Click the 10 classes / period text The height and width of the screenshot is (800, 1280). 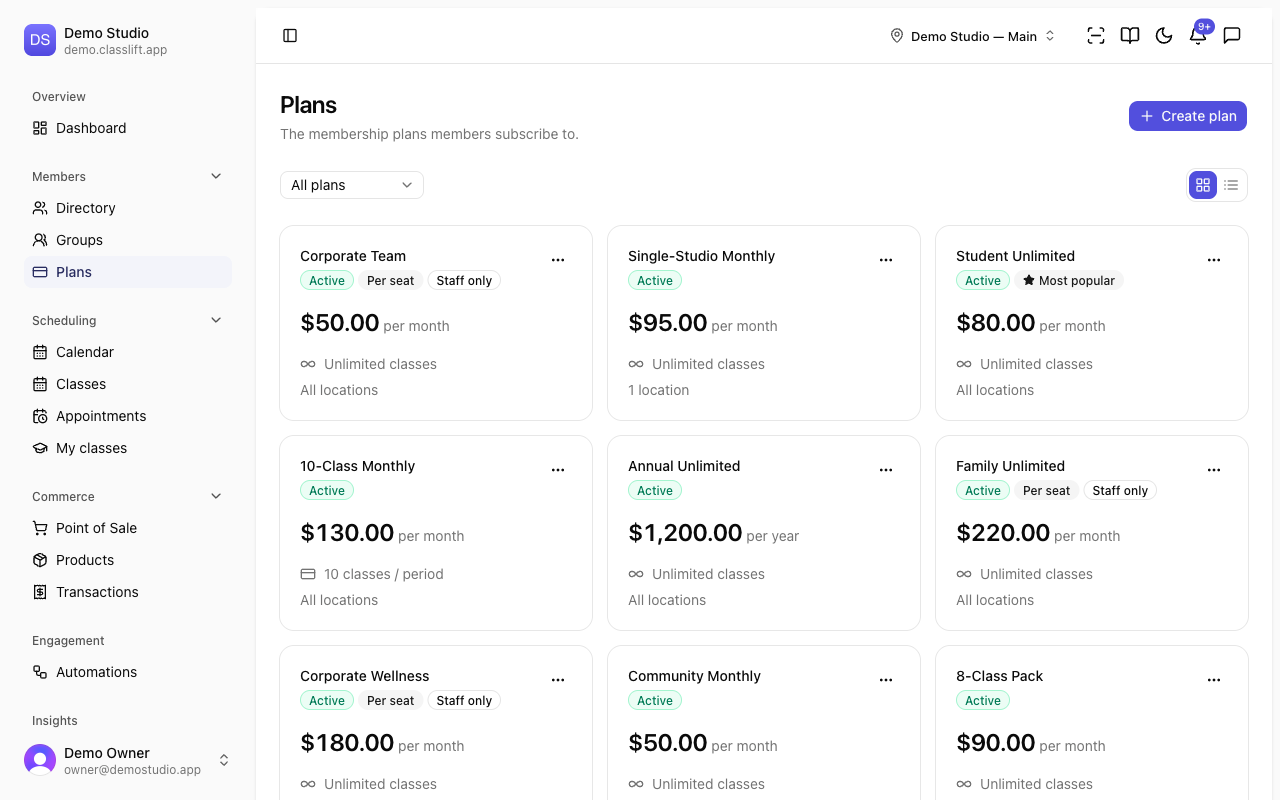click(383, 574)
